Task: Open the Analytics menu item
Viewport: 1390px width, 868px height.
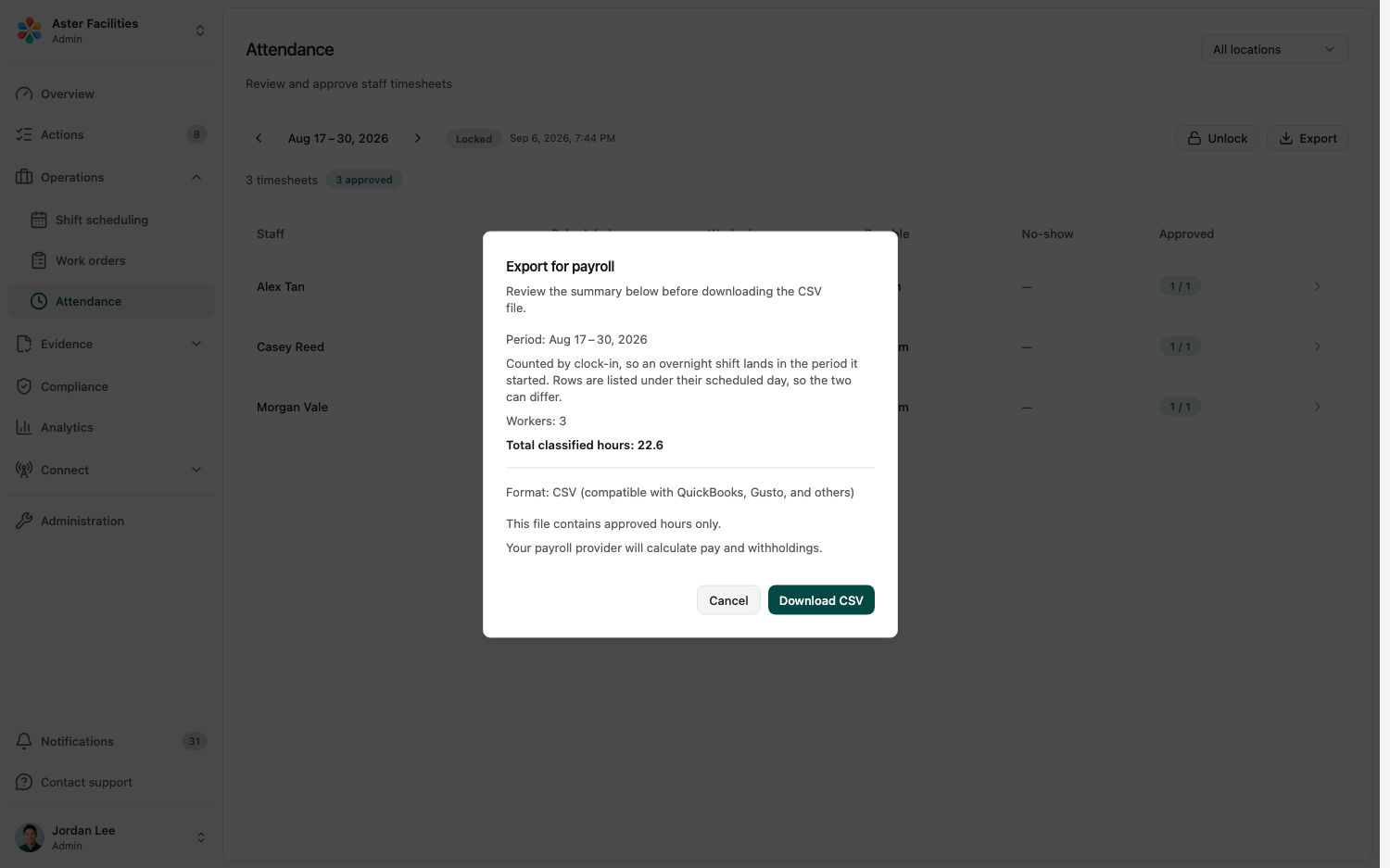Action: coord(111,427)
